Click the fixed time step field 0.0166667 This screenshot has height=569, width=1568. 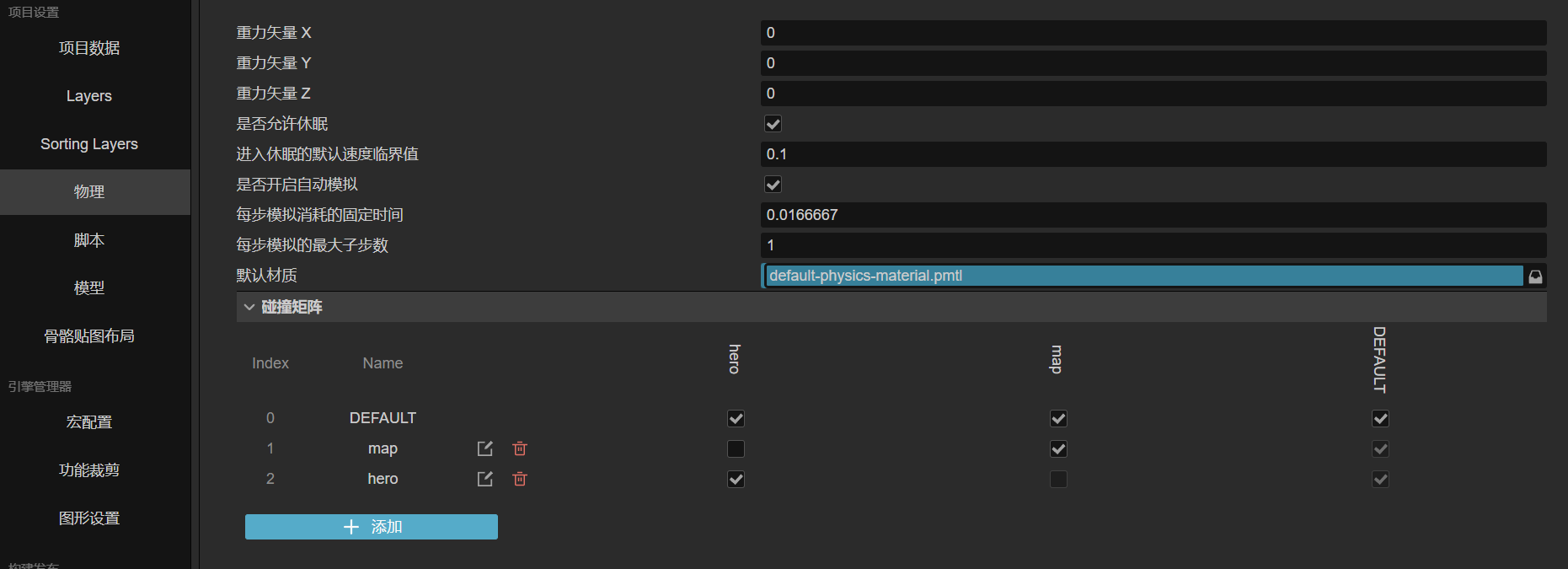[1153, 215]
